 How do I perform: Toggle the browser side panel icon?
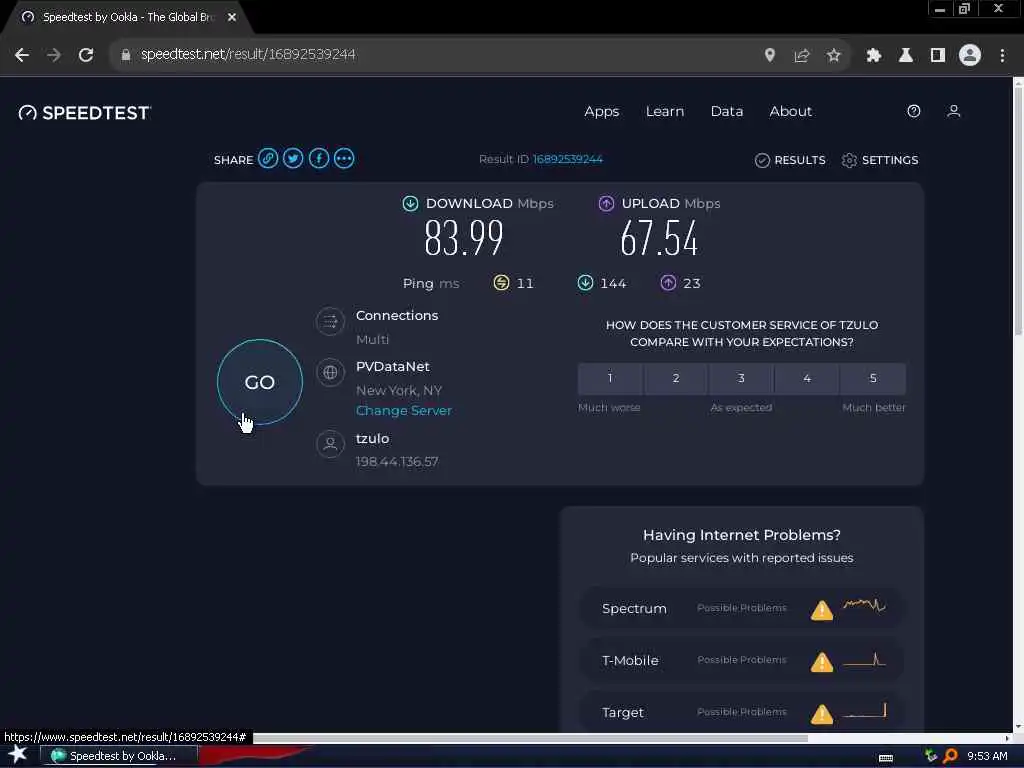[938, 56]
